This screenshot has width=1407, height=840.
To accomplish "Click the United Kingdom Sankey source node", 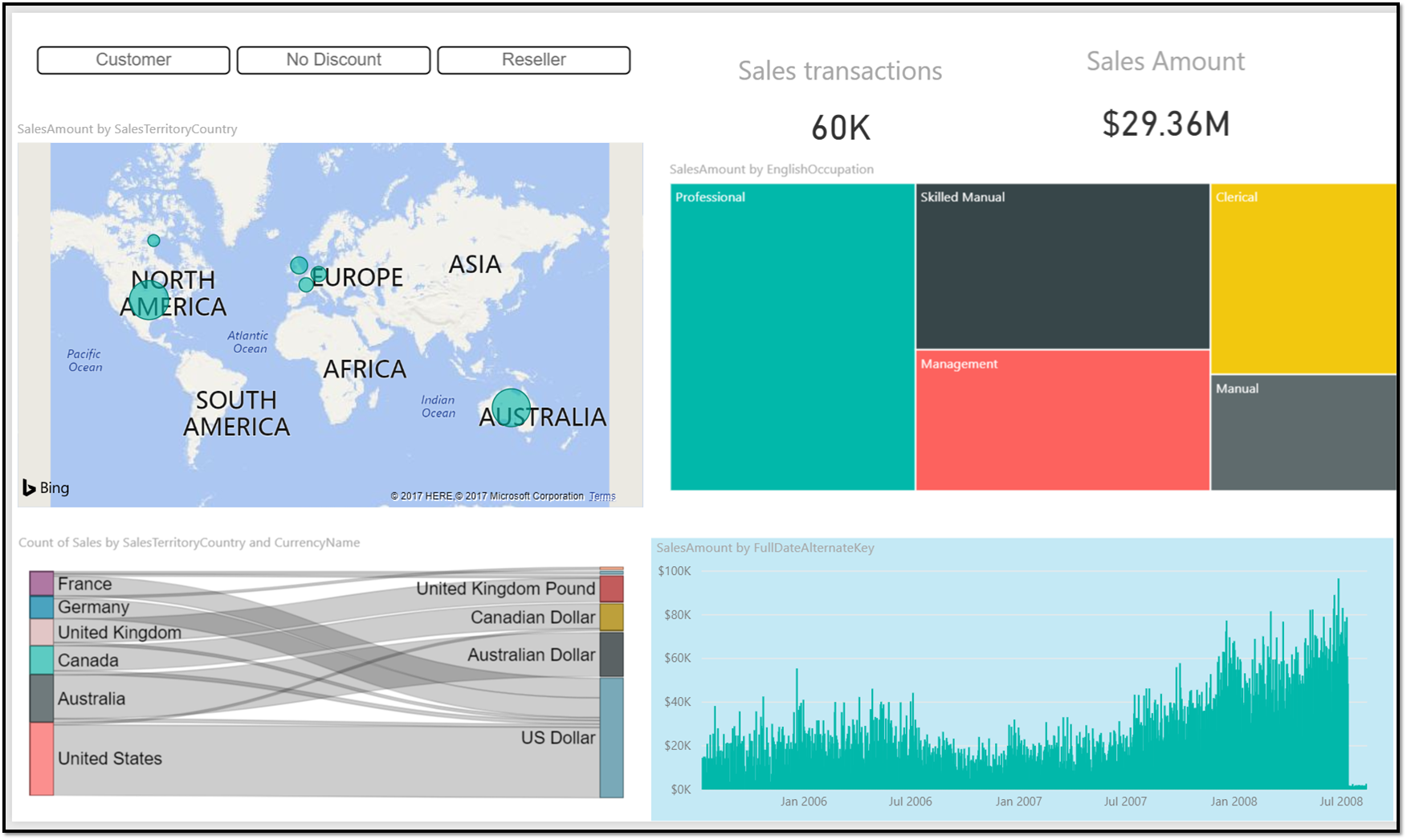I will pos(42,632).
